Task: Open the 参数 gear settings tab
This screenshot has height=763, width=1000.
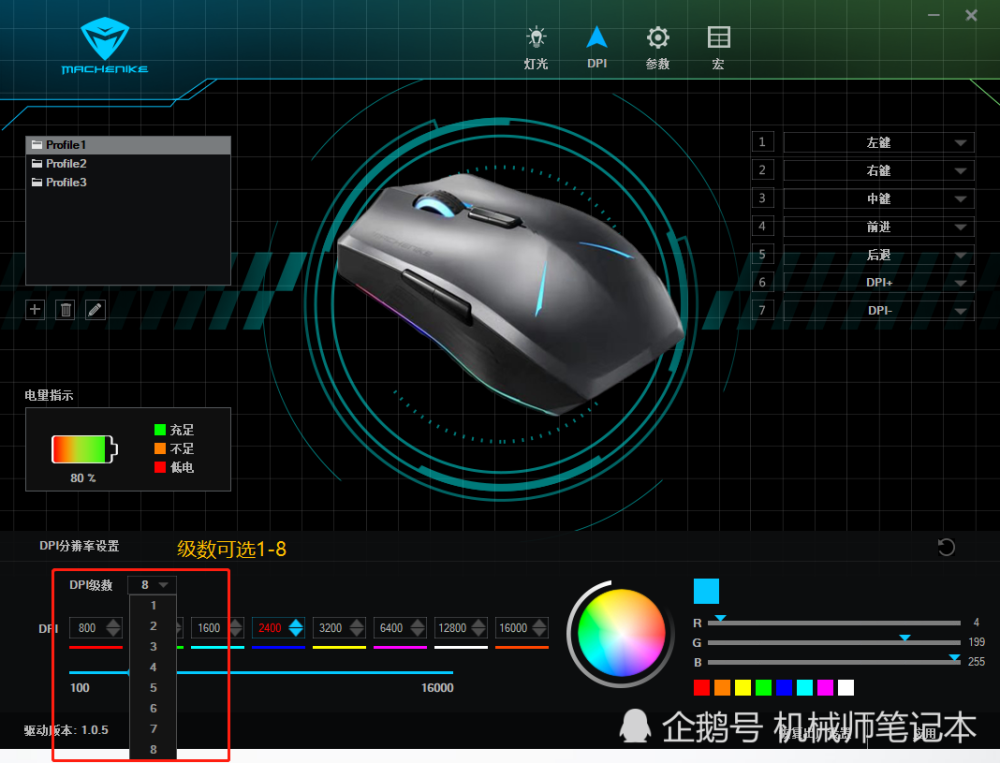Action: click(658, 38)
